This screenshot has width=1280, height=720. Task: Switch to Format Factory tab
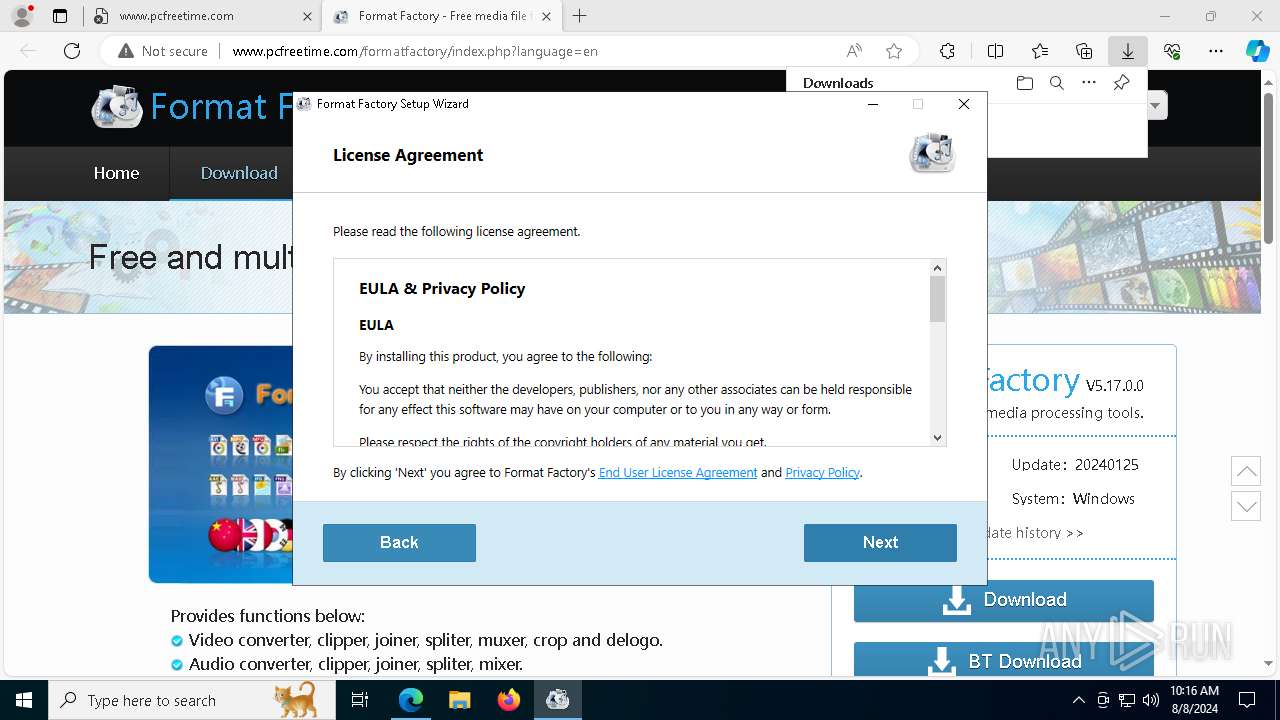pyautogui.click(x=443, y=16)
